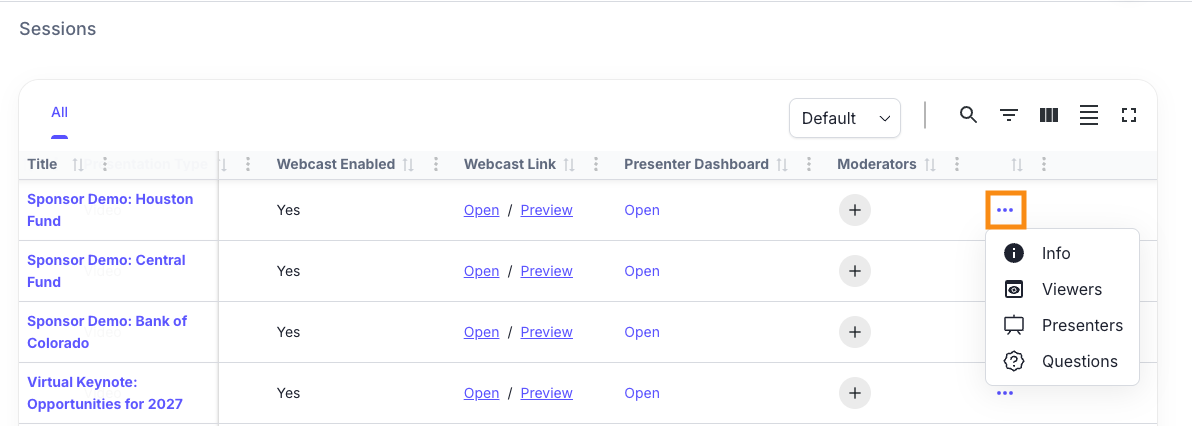This screenshot has width=1192, height=426.
Task: Add moderator to Sponsor Demo: Houston Fund
Action: [x=854, y=210]
